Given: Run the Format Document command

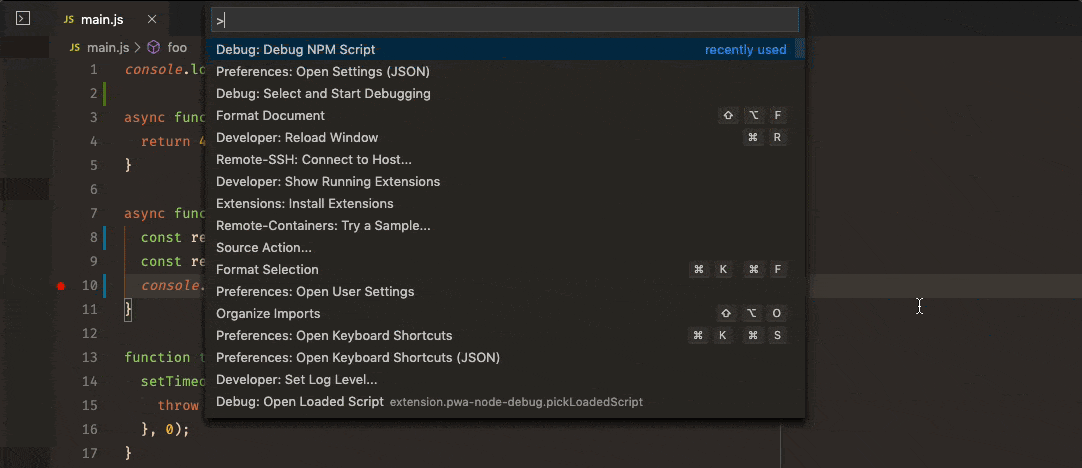Looking at the screenshot, I should 270,116.
